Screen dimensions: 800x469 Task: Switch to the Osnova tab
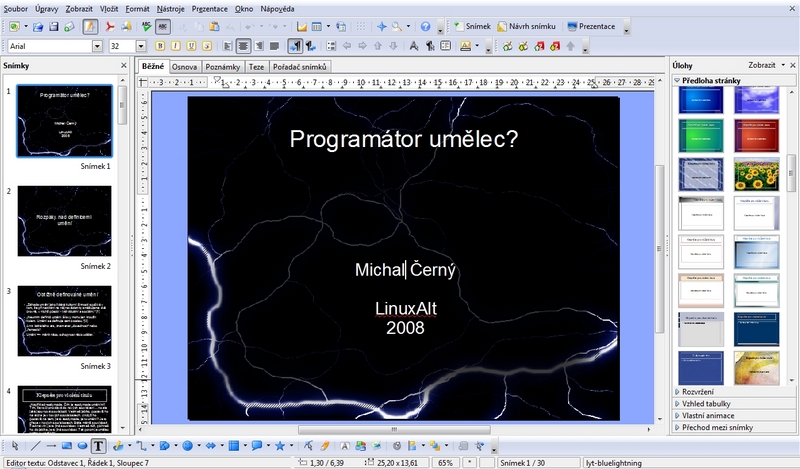point(184,67)
